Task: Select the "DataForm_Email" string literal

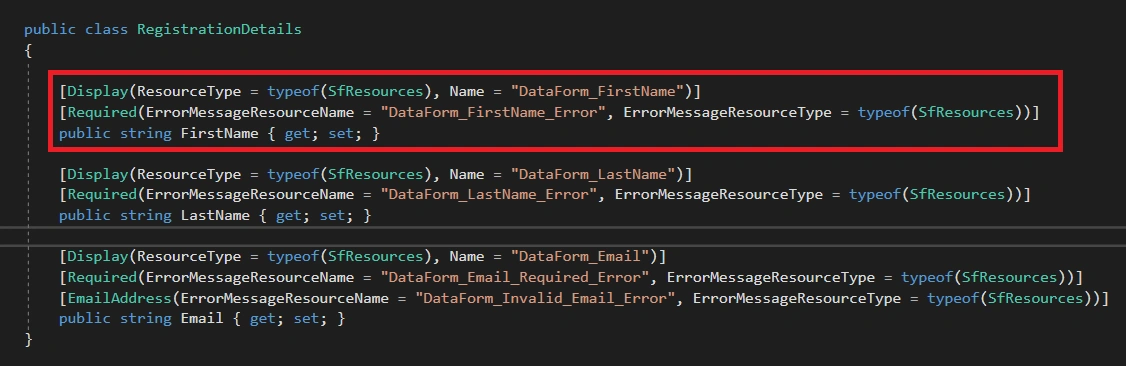Action: (x=580, y=256)
